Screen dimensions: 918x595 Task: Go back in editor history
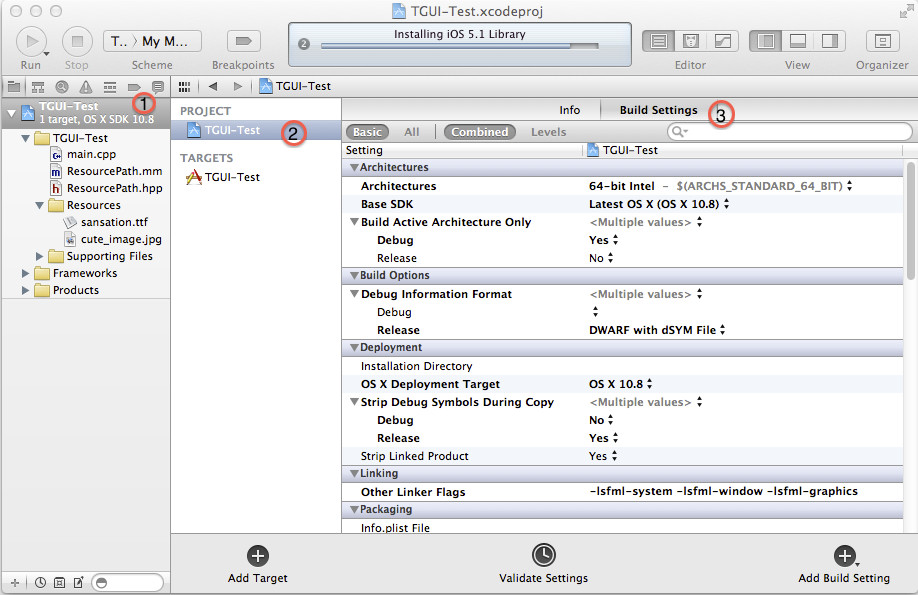pos(213,87)
